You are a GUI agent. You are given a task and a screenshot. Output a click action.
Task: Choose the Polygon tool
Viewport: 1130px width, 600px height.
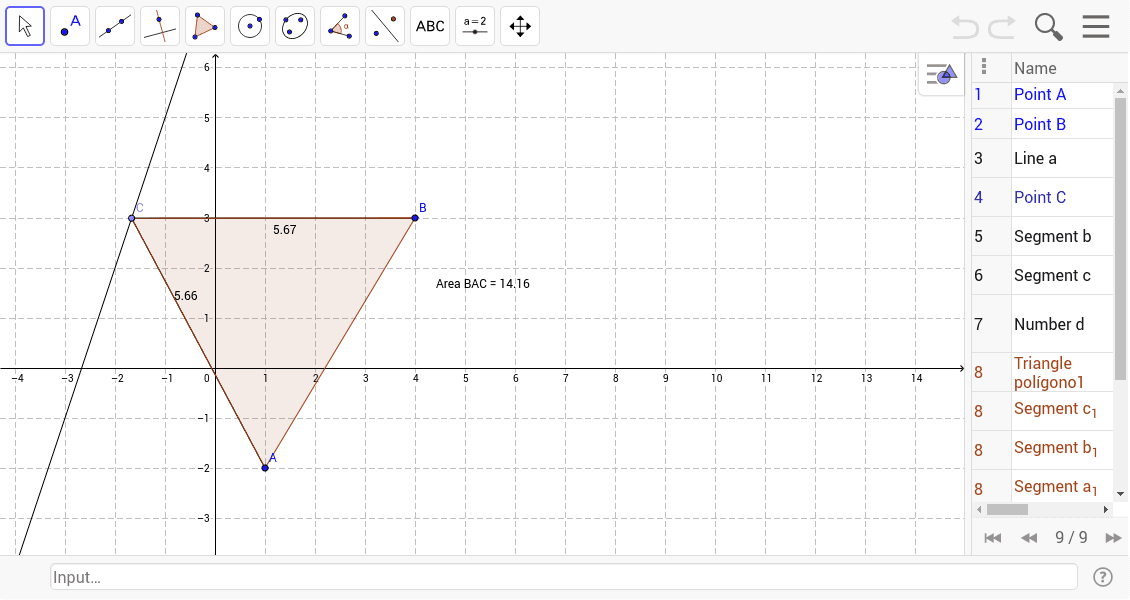pos(204,25)
